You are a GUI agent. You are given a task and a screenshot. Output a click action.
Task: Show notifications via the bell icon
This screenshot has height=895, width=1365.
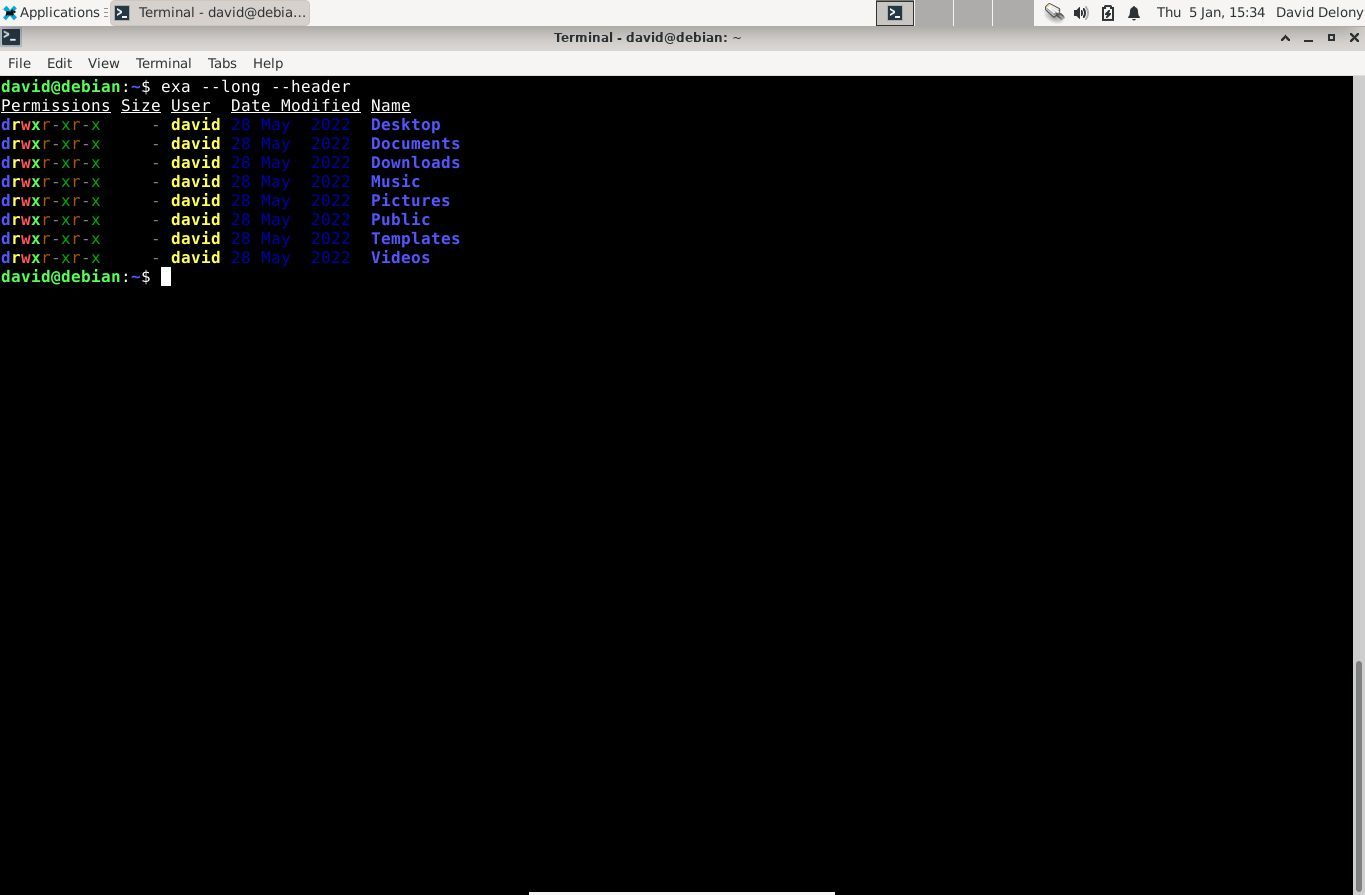click(1134, 13)
